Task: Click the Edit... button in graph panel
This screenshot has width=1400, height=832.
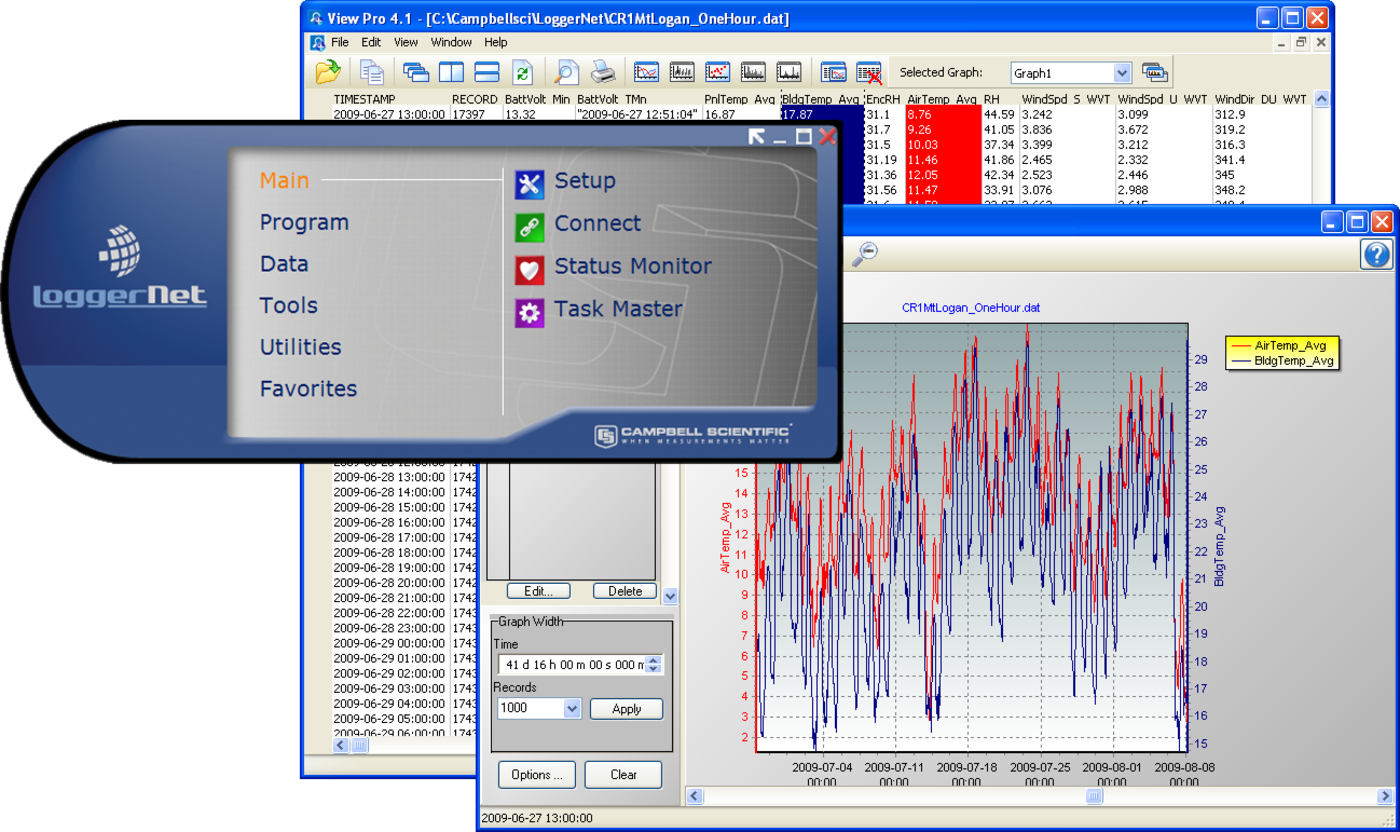Action: [538, 591]
